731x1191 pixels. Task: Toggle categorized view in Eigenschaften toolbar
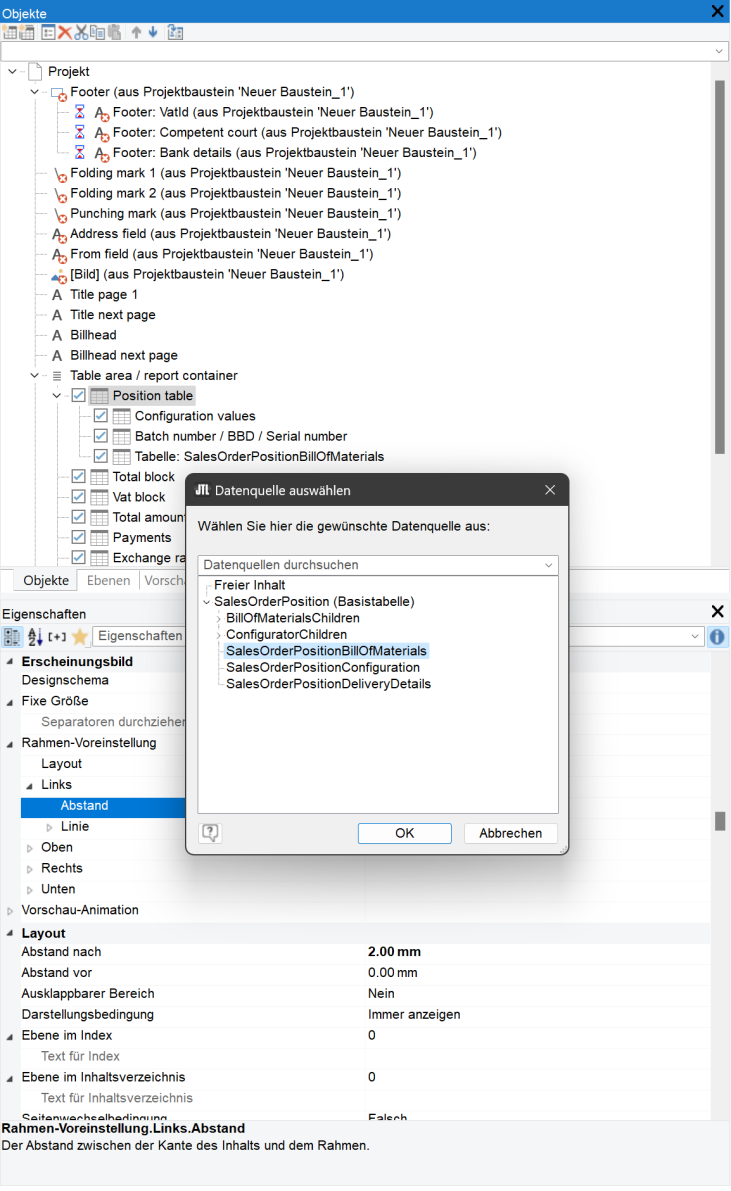(11, 637)
